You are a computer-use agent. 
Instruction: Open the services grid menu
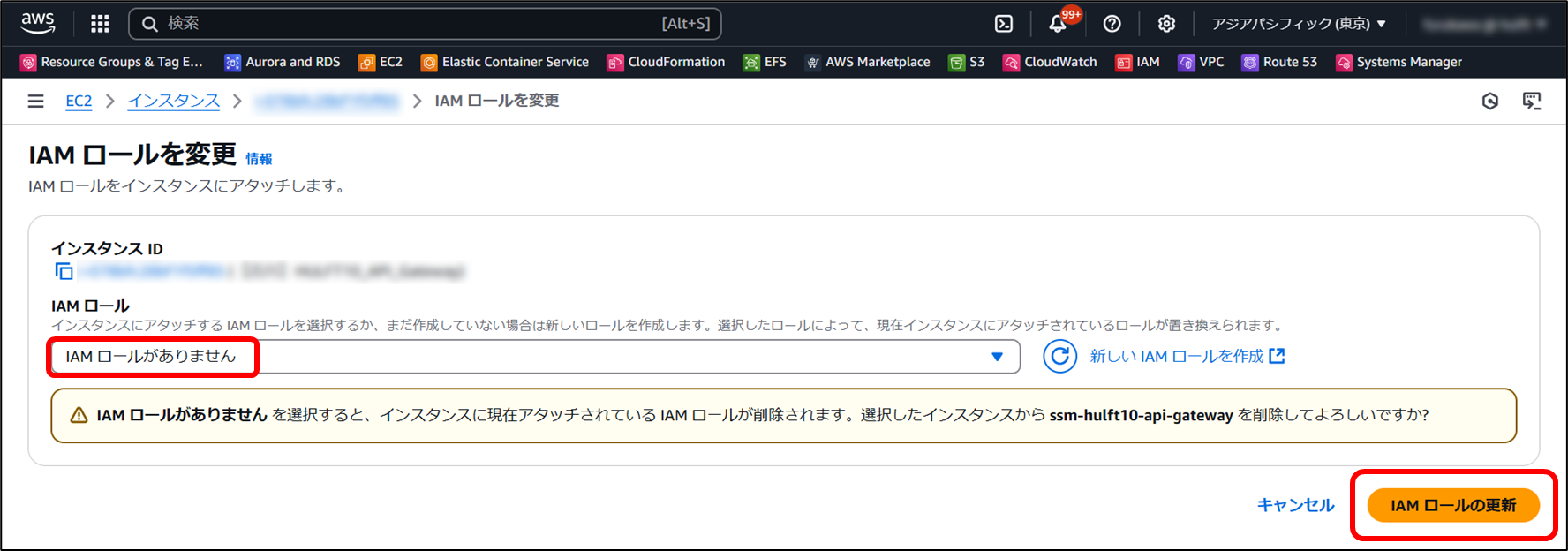(x=101, y=24)
